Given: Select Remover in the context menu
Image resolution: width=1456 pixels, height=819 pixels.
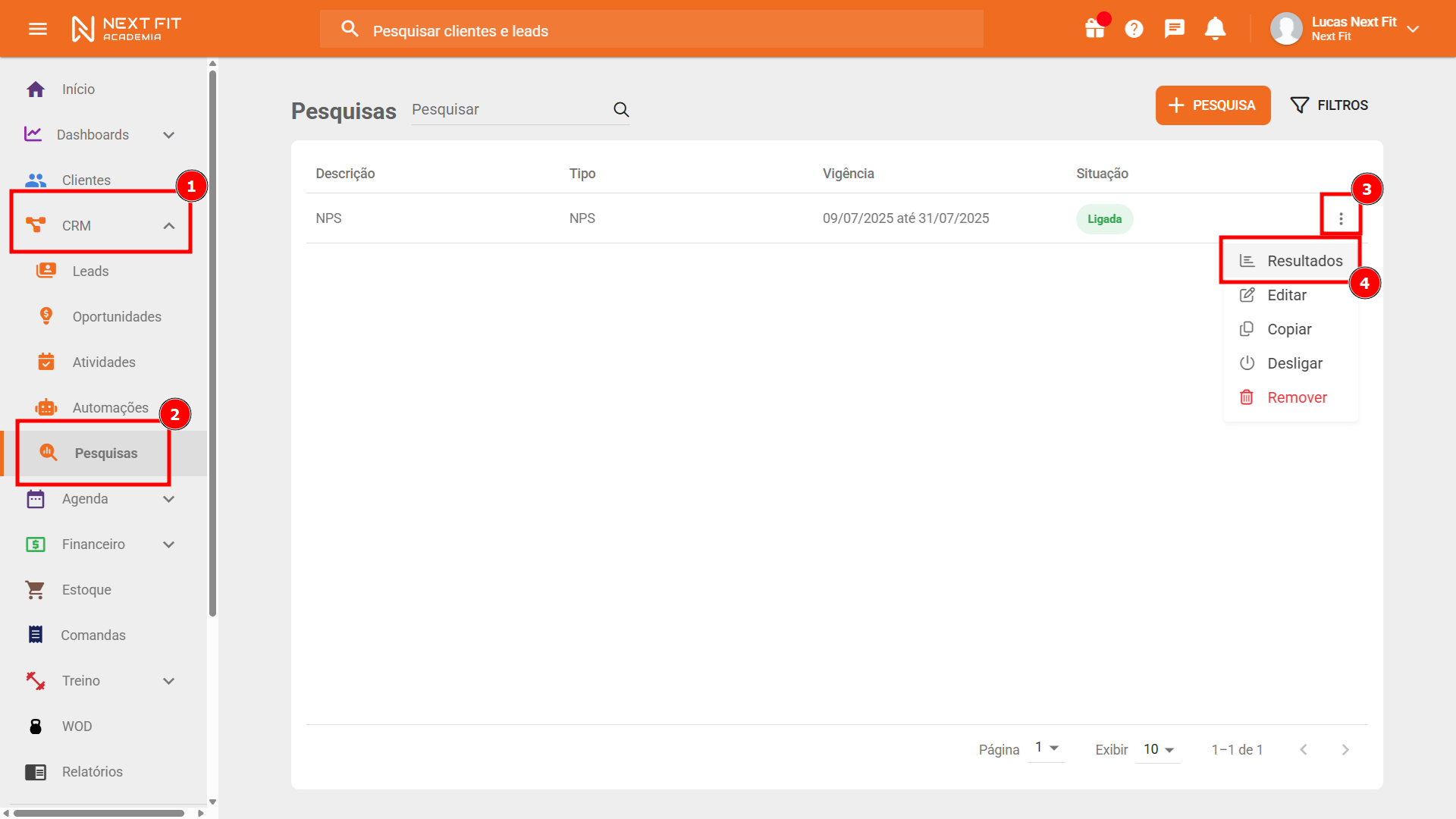Looking at the screenshot, I should pyautogui.click(x=1296, y=397).
